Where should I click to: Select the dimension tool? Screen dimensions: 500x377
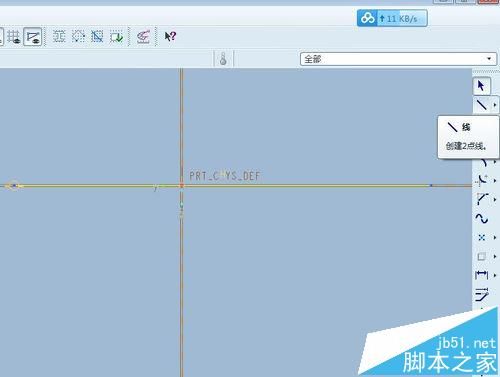482,275
